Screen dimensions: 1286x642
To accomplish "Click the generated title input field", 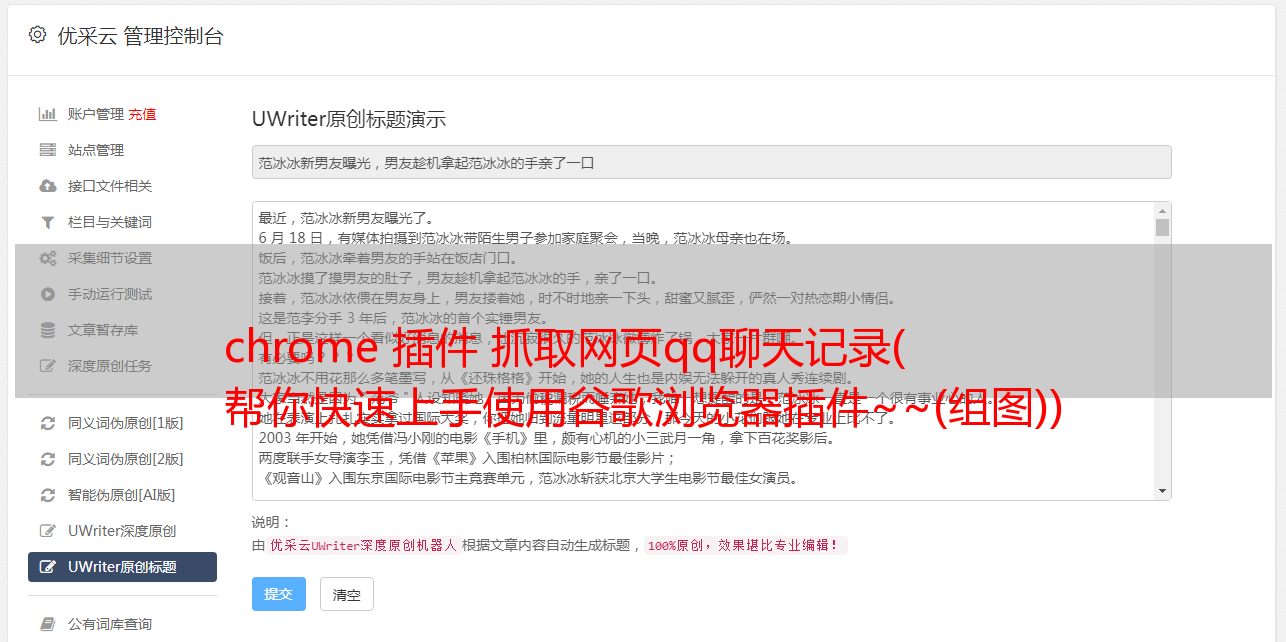I will pos(711,162).
